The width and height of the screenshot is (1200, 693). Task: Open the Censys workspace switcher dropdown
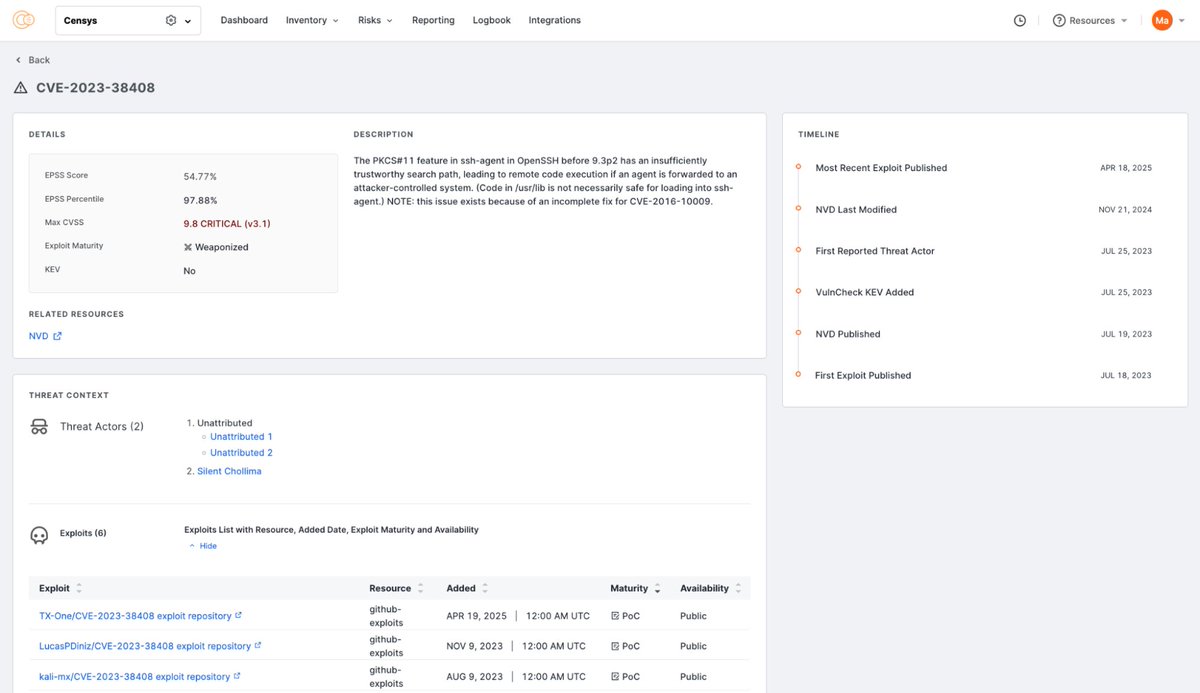point(186,19)
